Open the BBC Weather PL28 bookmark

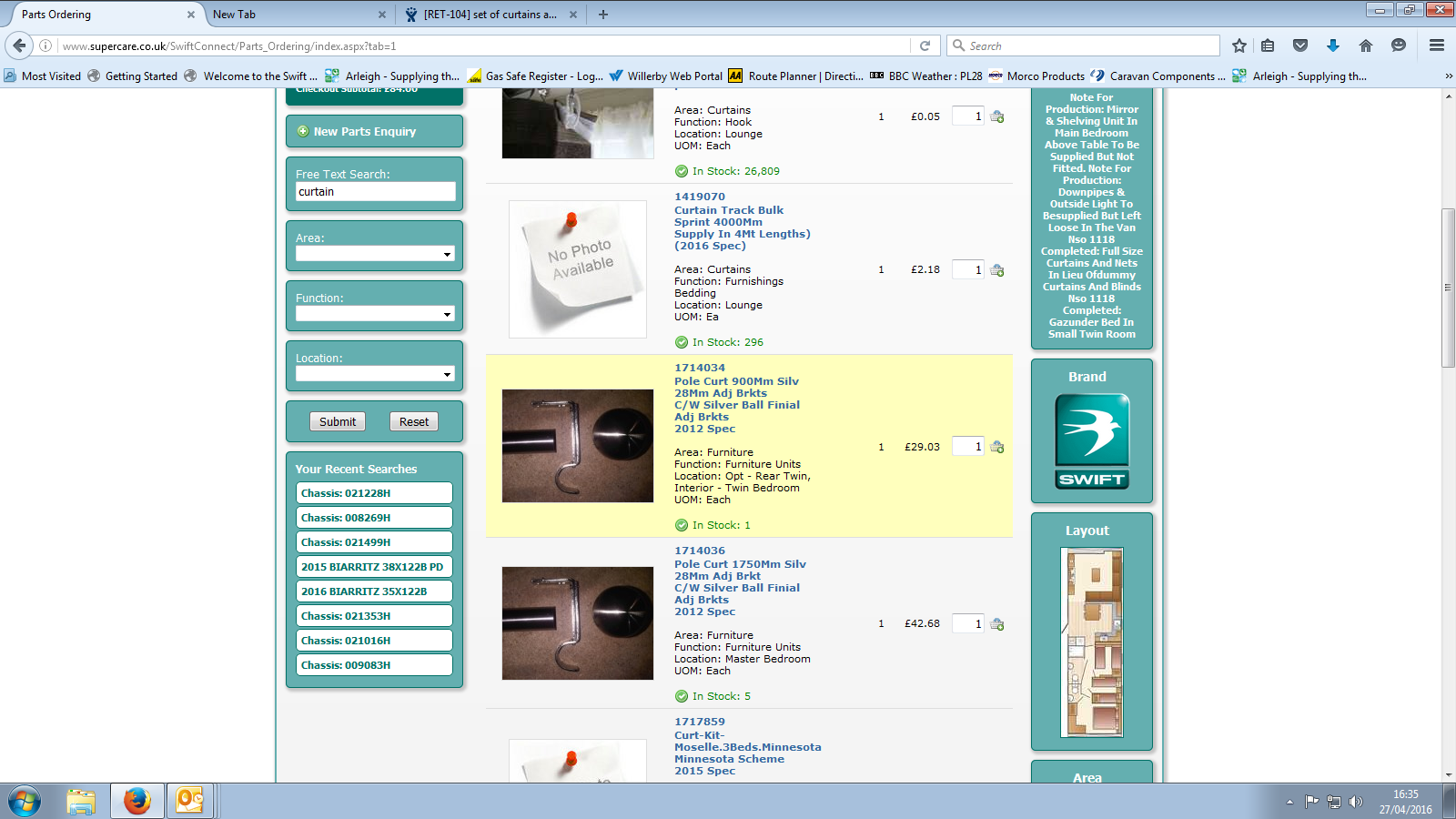click(x=926, y=76)
